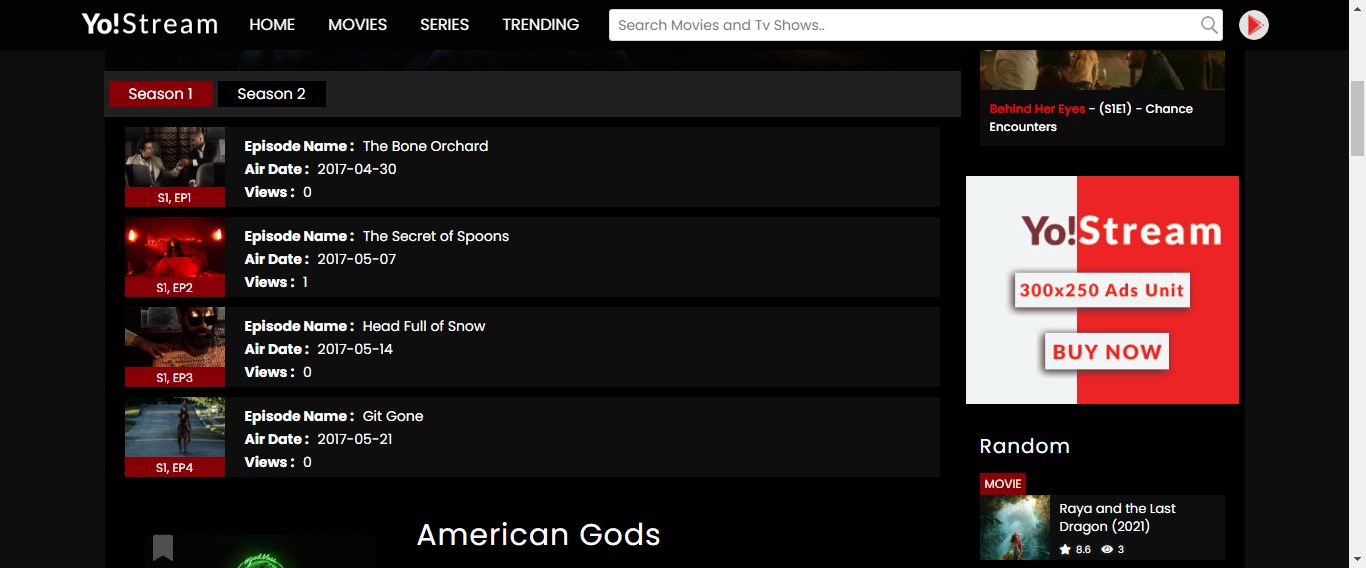
Task: Open the TRENDING menu
Action: pyautogui.click(x=541, y=25)
